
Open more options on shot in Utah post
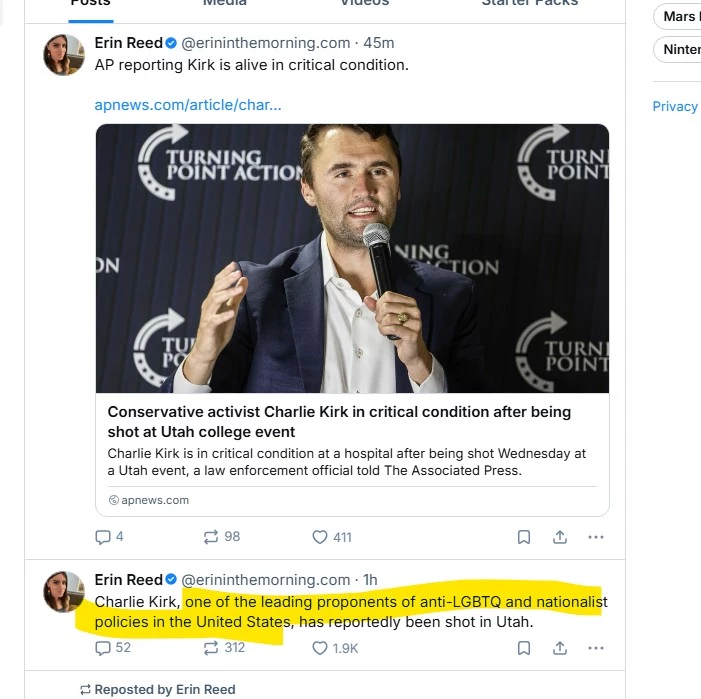pyautogui.click(x=596, y=648)
